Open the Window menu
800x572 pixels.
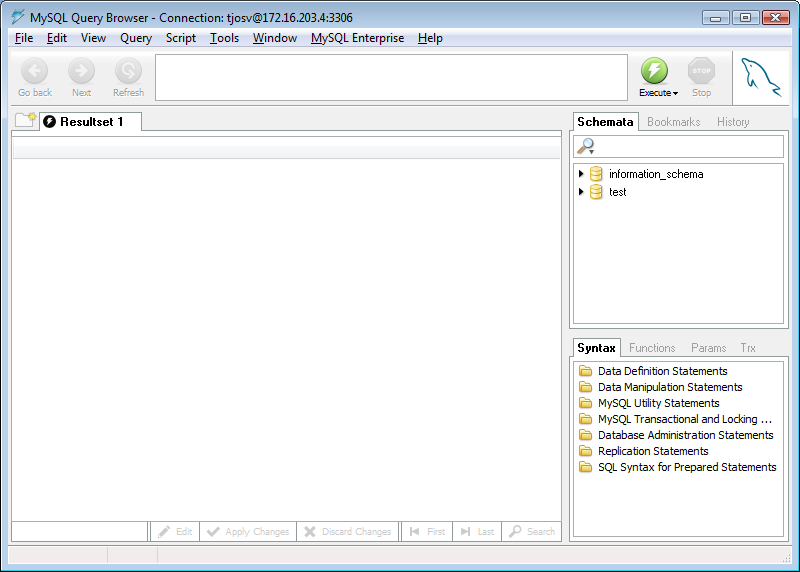(x=275, y=38)
